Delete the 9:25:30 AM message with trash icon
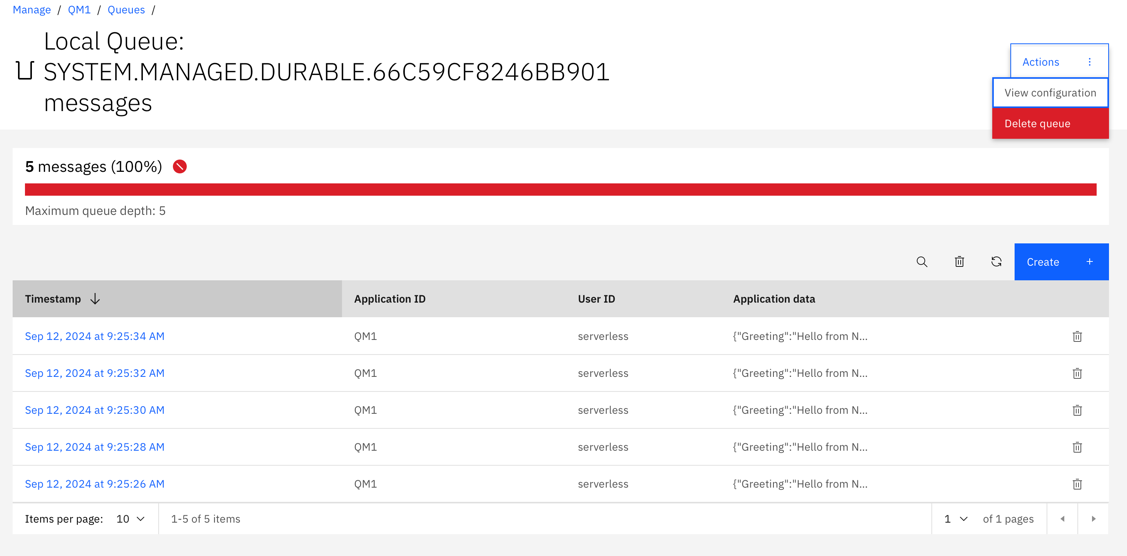 (1077, 410)
